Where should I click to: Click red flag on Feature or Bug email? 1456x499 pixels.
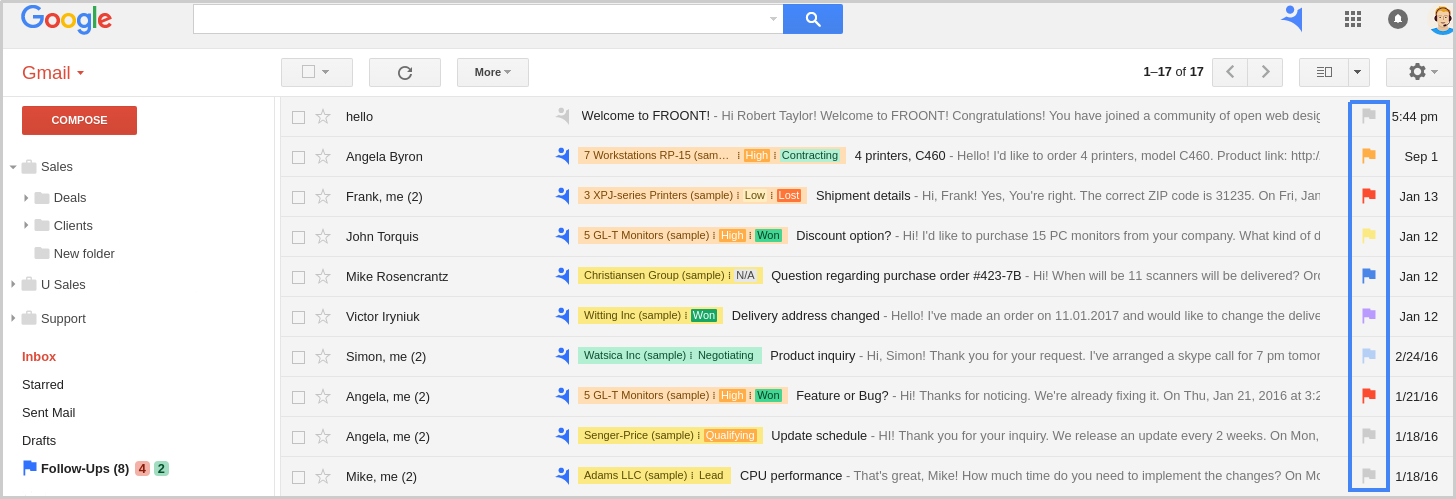pyautogui.click(x=1369, y=396)
